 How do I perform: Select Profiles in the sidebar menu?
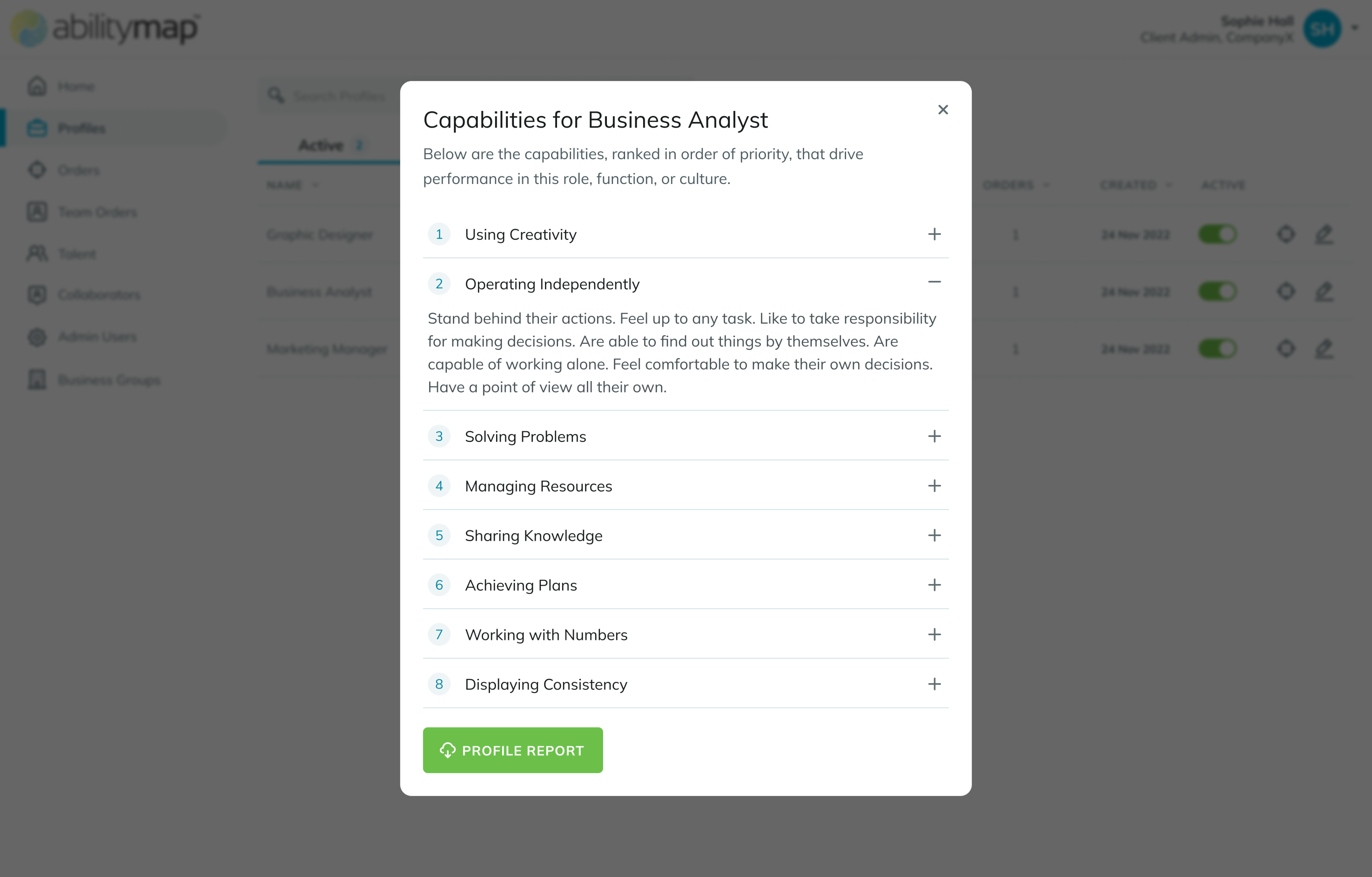tap(81, 128)
